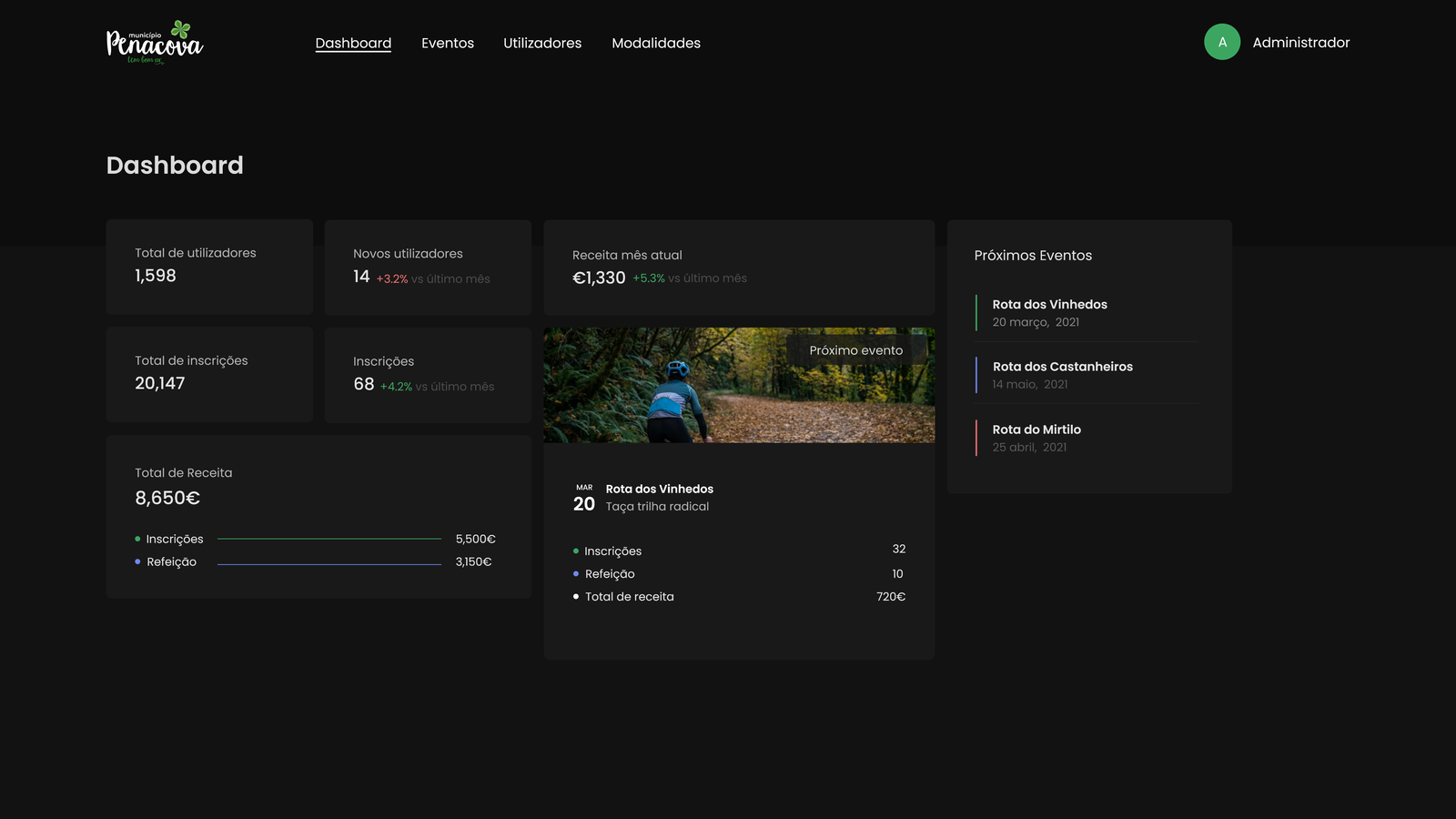Click the Rota dos Vinhedos event title

pos(659,489)
